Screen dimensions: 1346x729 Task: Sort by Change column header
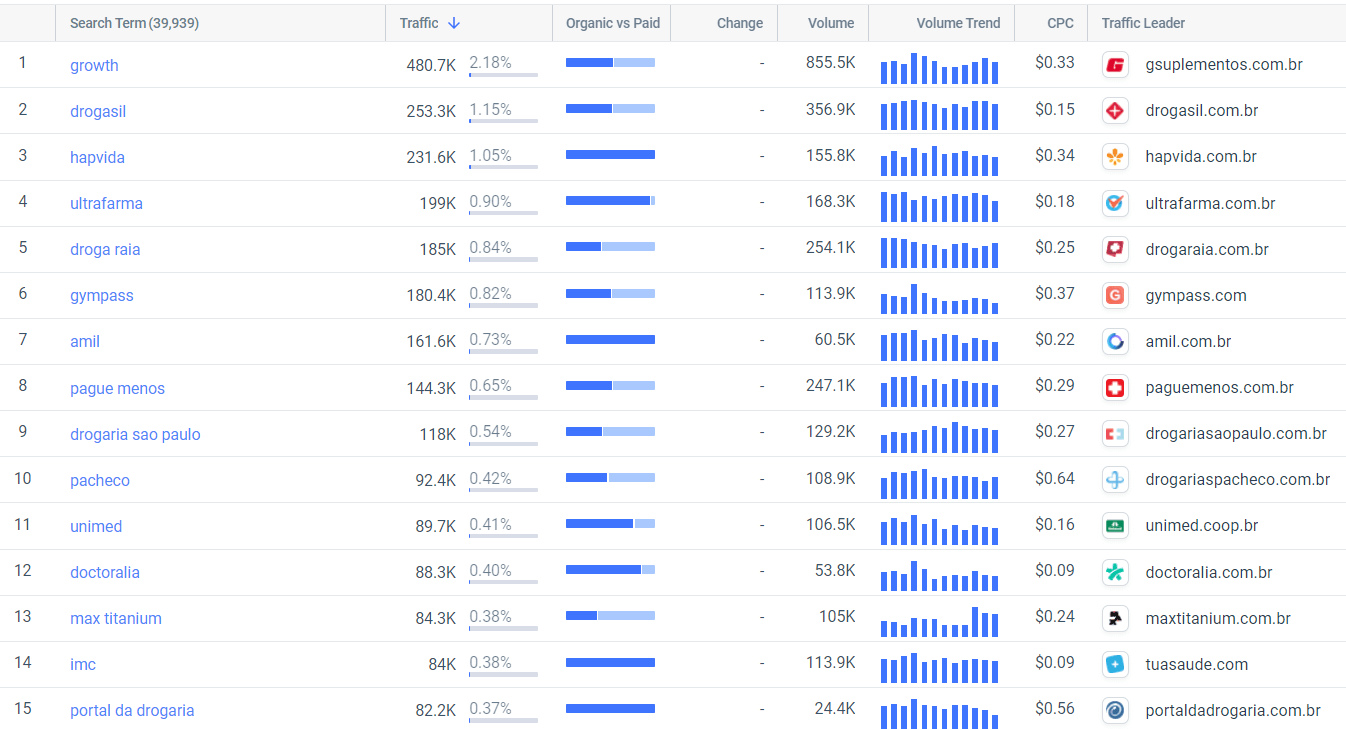(x=740, y=23)
